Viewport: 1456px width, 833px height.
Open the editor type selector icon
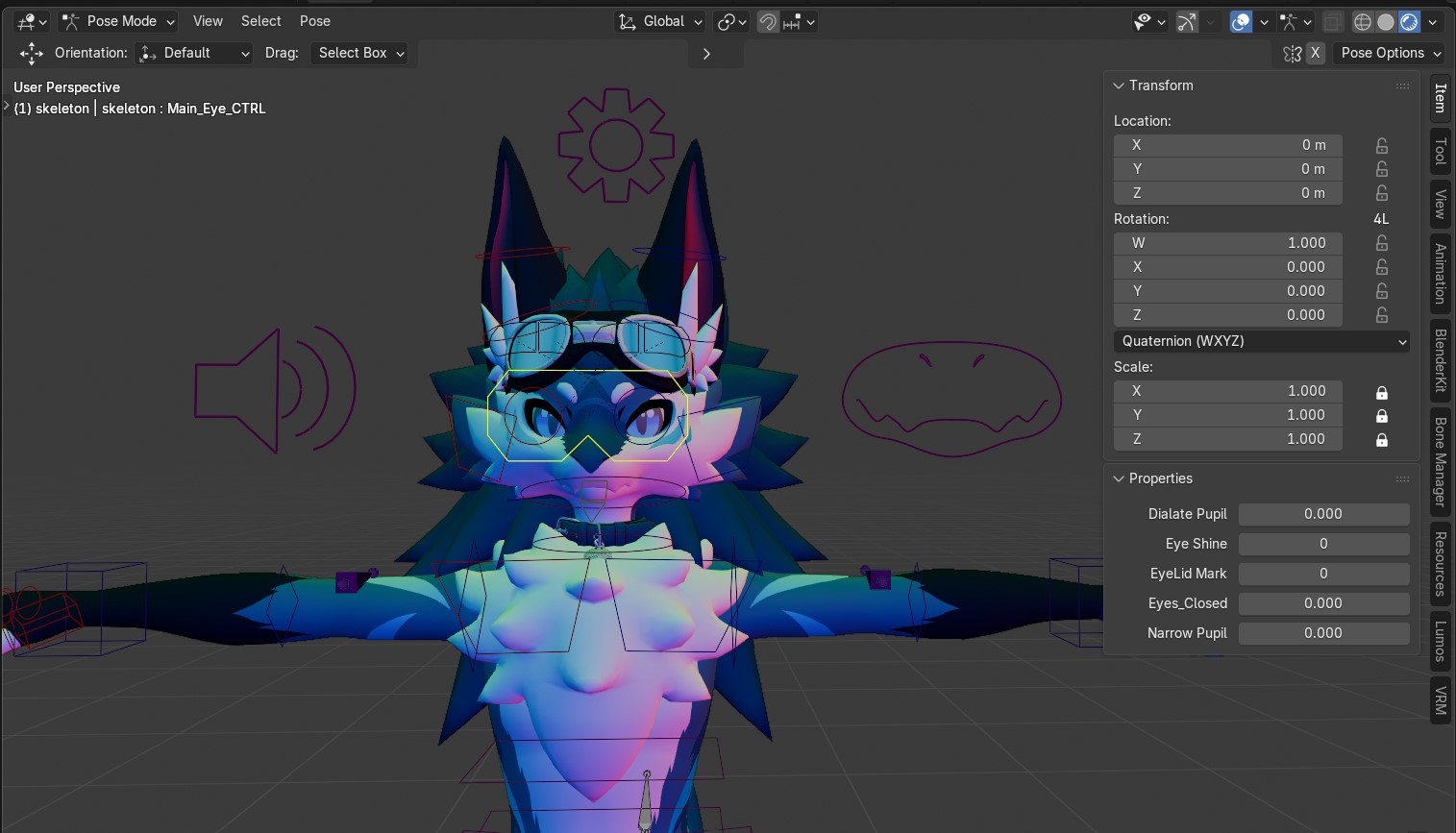tap(24, 21)
